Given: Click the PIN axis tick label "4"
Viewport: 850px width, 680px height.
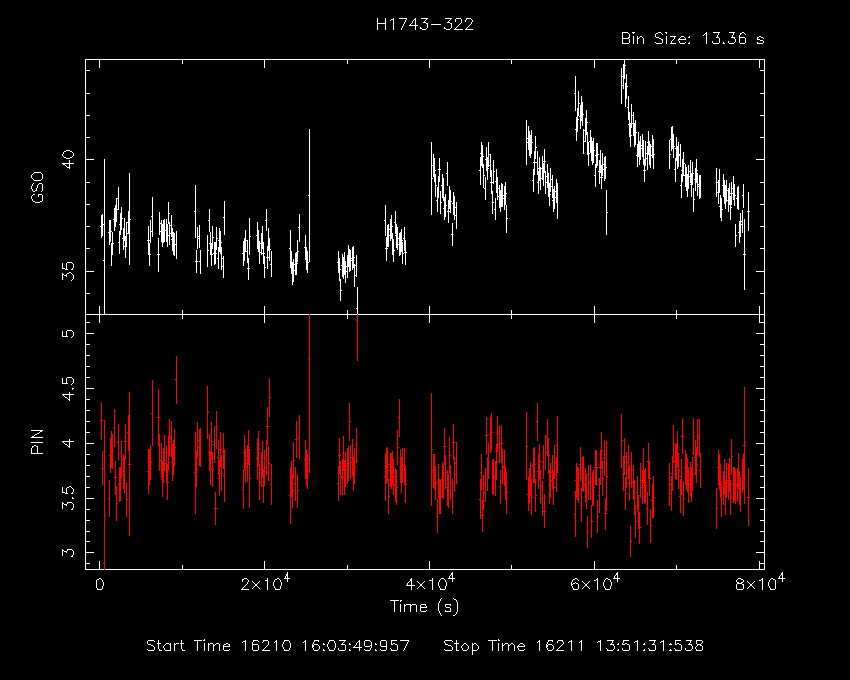Looking at the screenshot, I should tap(68, 443).
